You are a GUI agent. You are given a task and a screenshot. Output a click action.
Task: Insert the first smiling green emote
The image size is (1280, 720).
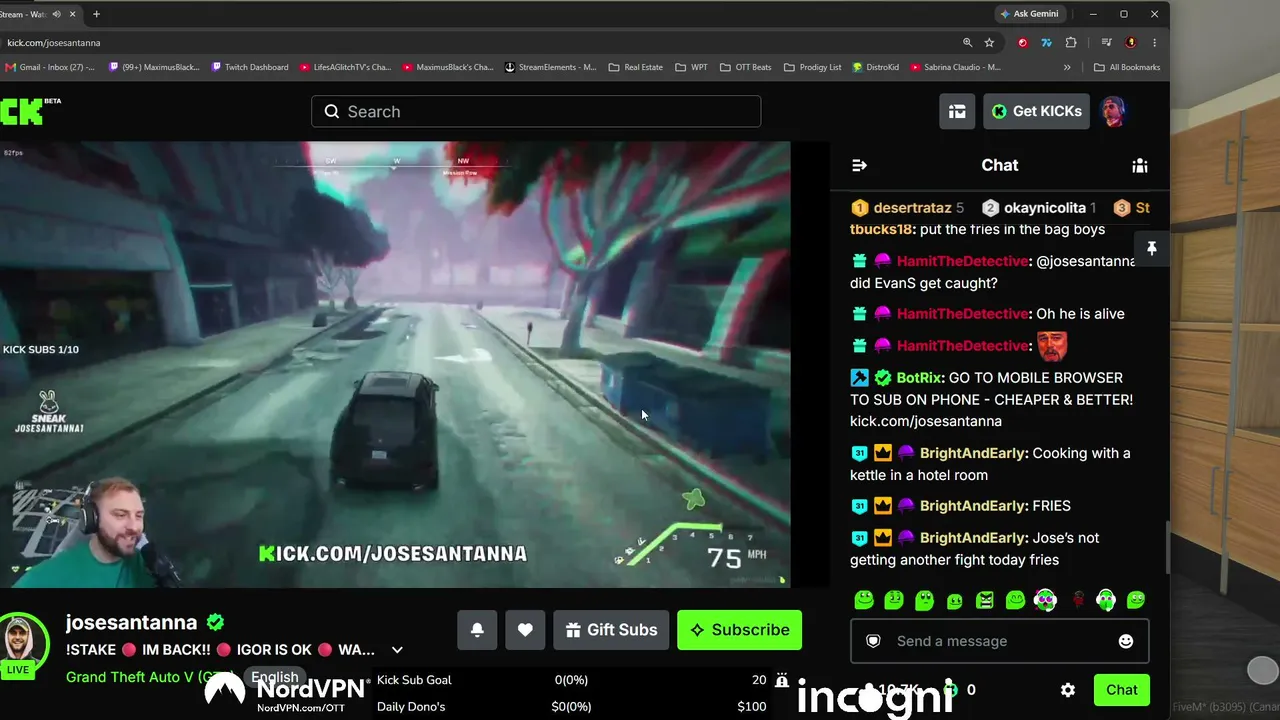click(864, 600)
